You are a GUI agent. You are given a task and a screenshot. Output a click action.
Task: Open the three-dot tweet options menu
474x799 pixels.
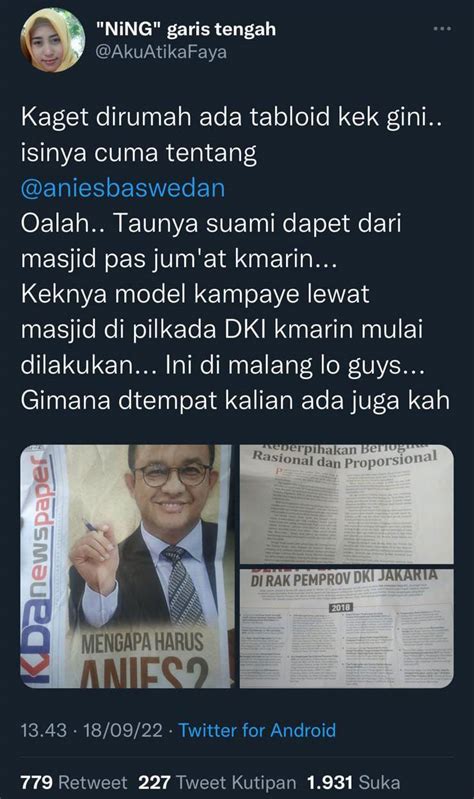(x=442, y=29)
